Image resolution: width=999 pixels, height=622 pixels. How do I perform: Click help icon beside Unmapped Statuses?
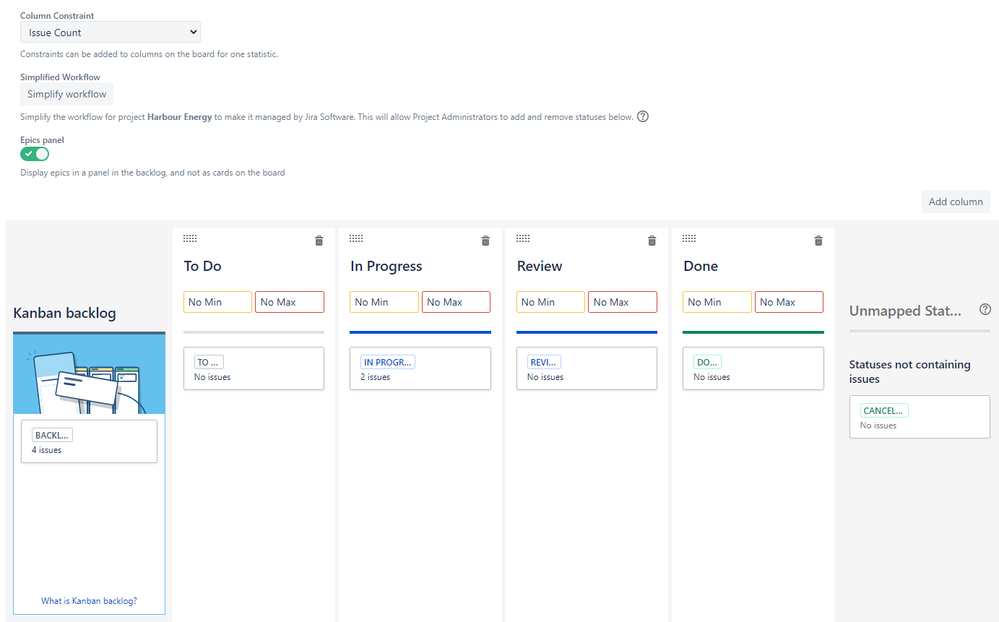[985, 310]
